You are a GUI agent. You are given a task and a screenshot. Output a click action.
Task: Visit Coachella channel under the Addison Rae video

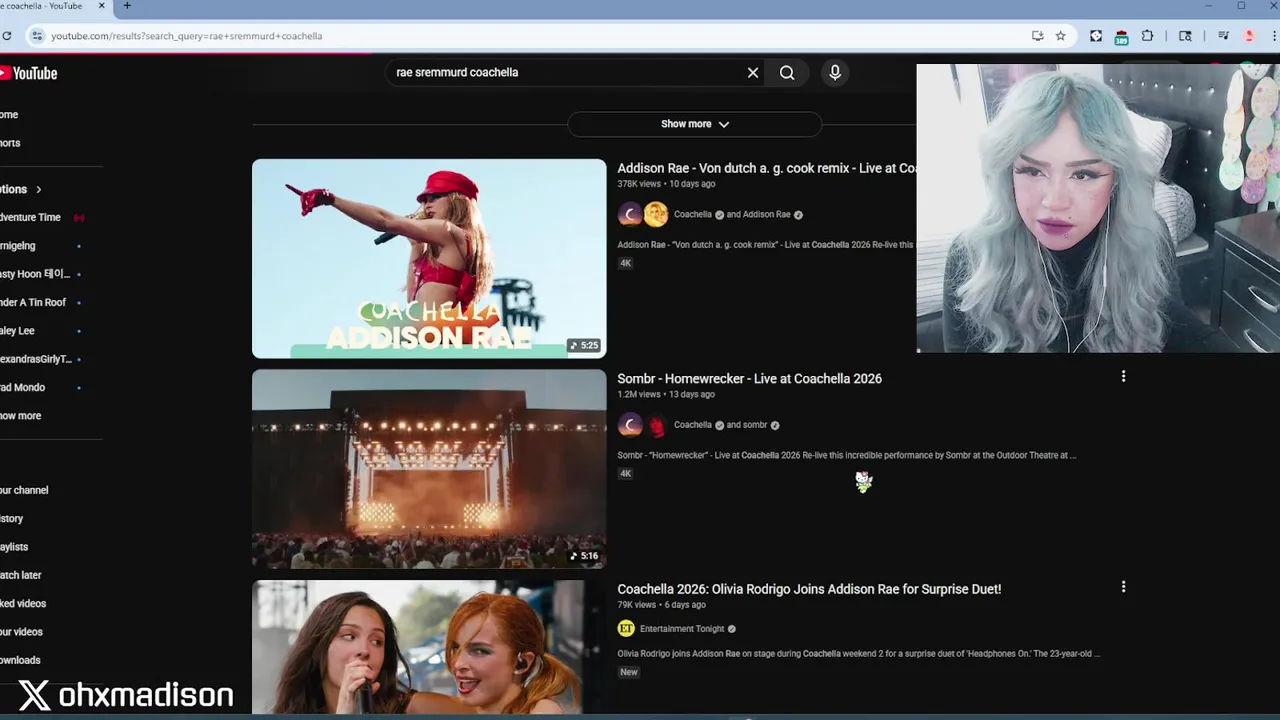coord(692,214)
